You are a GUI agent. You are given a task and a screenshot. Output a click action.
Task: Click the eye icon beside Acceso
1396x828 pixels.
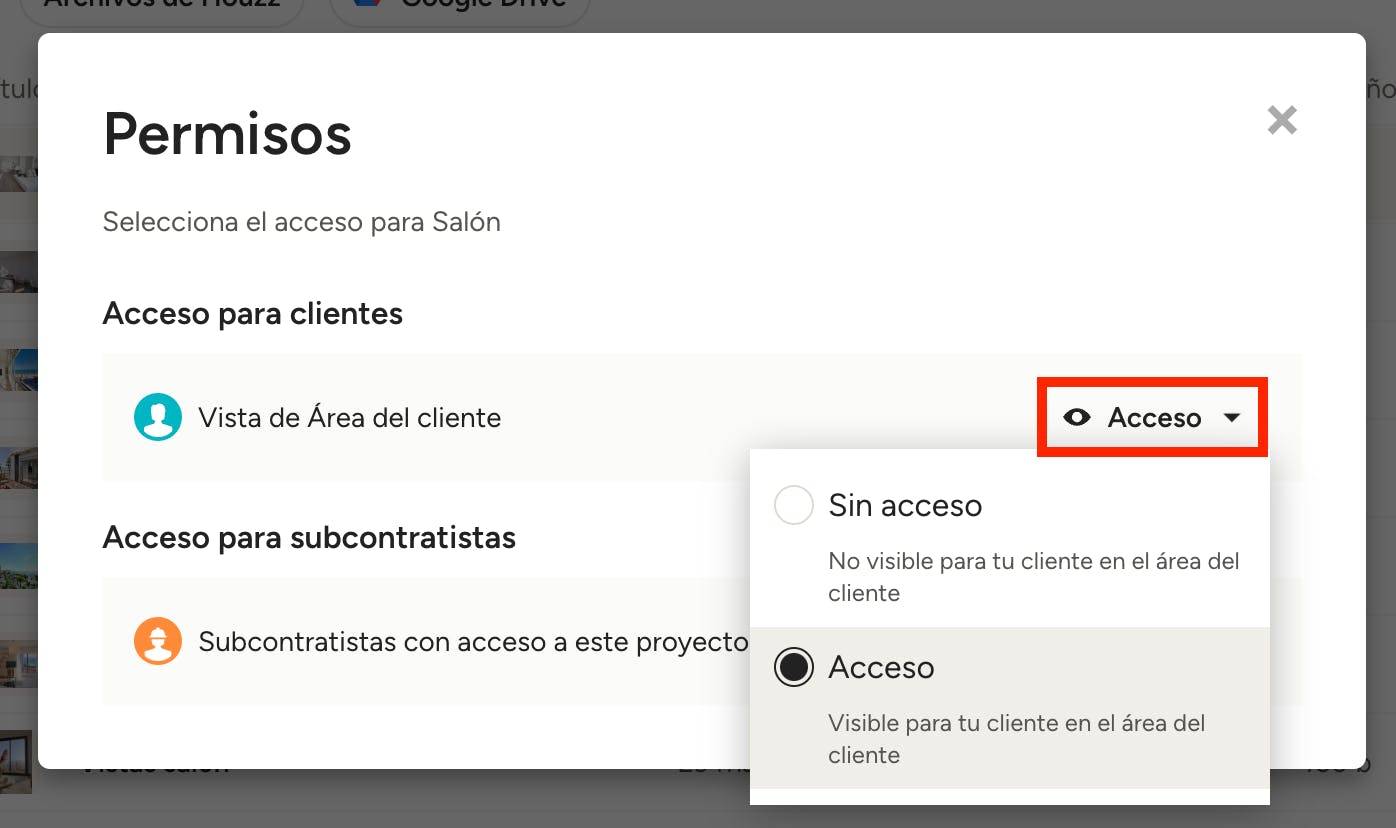(x=1077, y=417)
